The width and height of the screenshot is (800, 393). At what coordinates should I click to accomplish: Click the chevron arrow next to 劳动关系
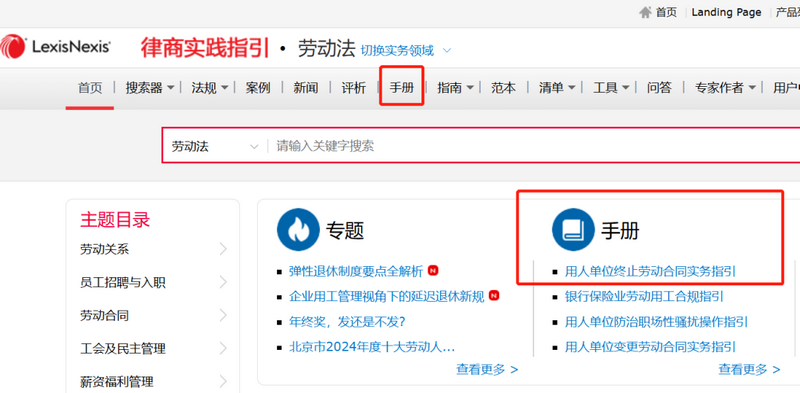pos(223,249)
